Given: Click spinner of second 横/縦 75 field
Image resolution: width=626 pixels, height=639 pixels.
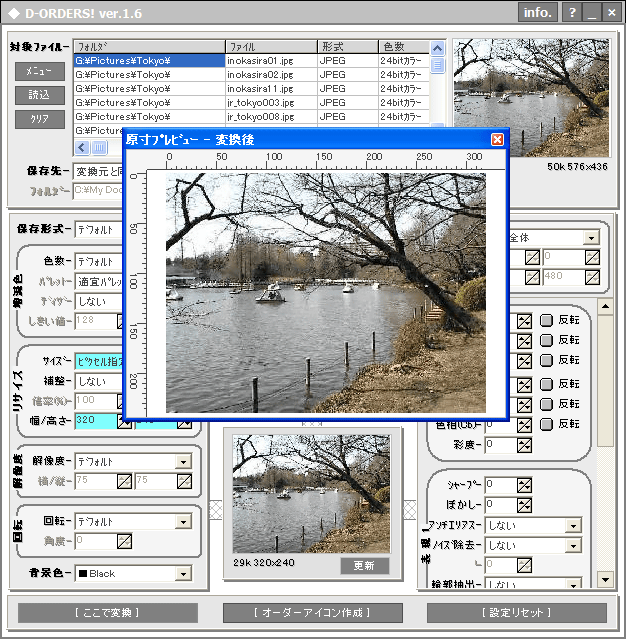Looking at the screenshot, I should tap(184, 481).
